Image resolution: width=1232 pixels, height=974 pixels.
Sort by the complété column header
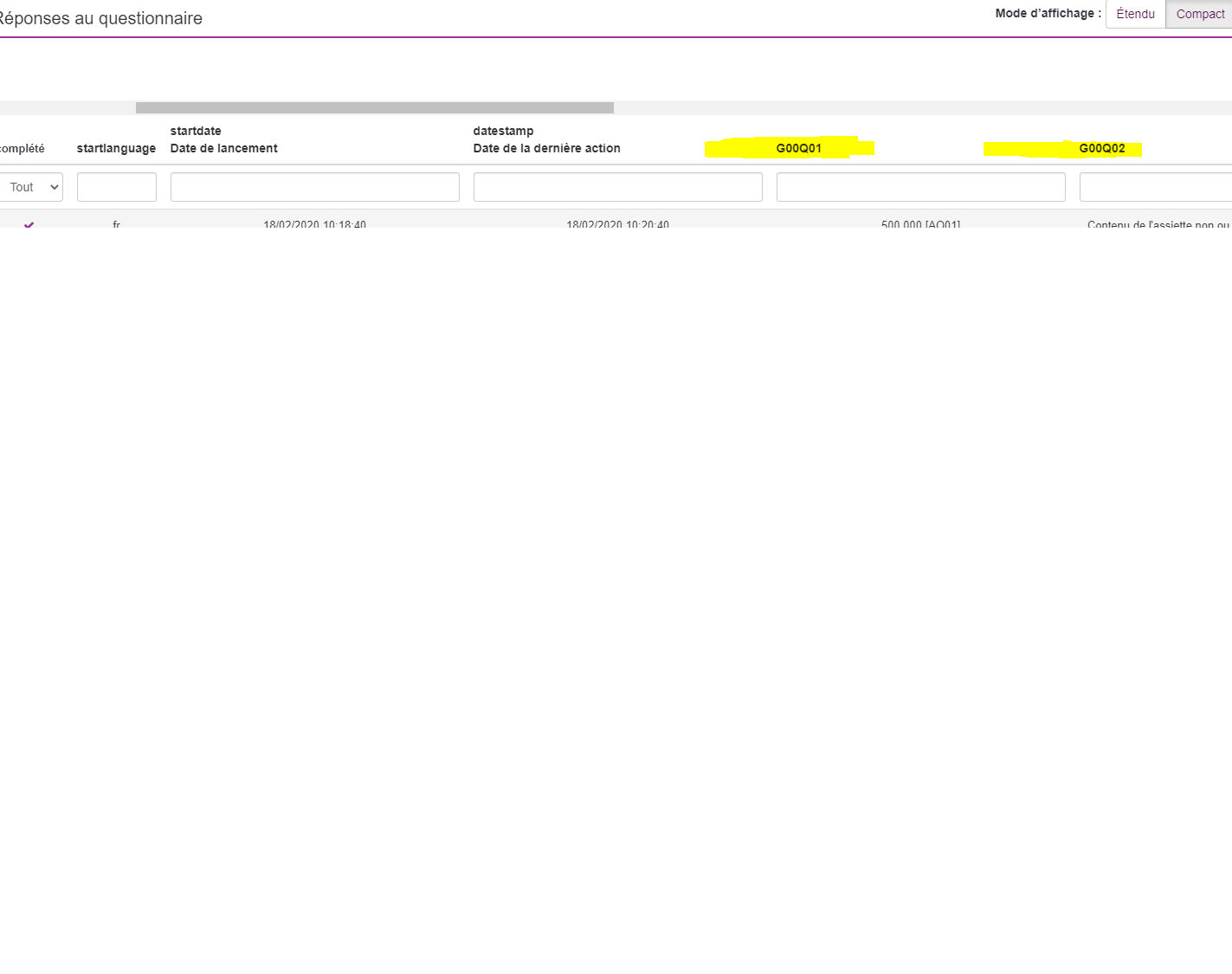pyautogui.click(x=23, y=149)
